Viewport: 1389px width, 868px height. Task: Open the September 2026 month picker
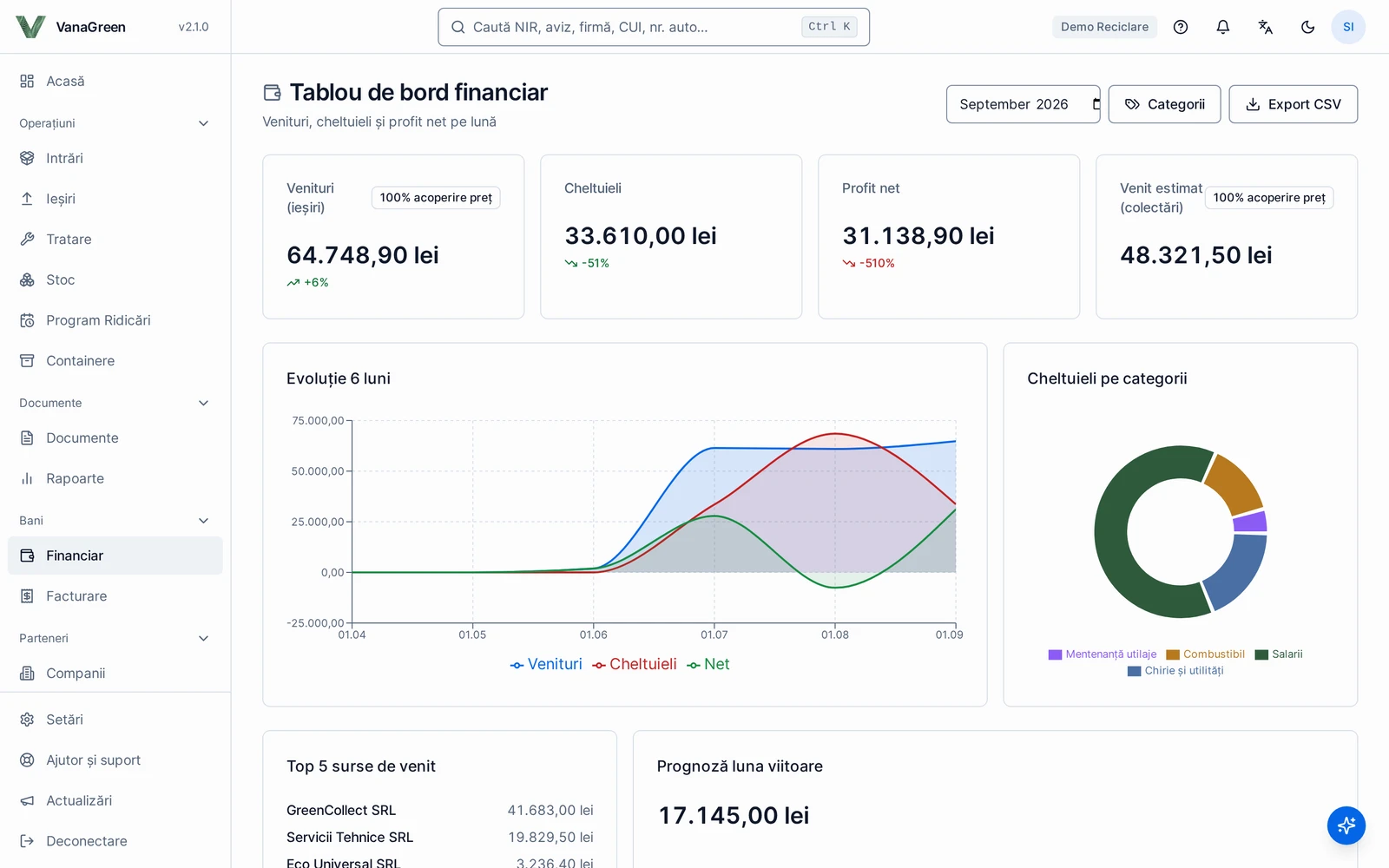pyautogui.click(x=1023, y=104)
